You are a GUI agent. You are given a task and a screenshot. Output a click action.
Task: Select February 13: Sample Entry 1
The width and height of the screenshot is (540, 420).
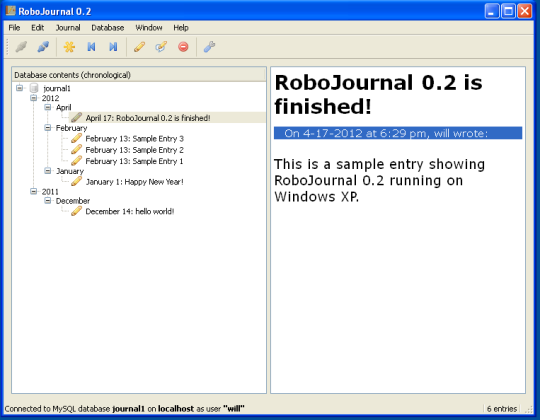pos(134,161)
